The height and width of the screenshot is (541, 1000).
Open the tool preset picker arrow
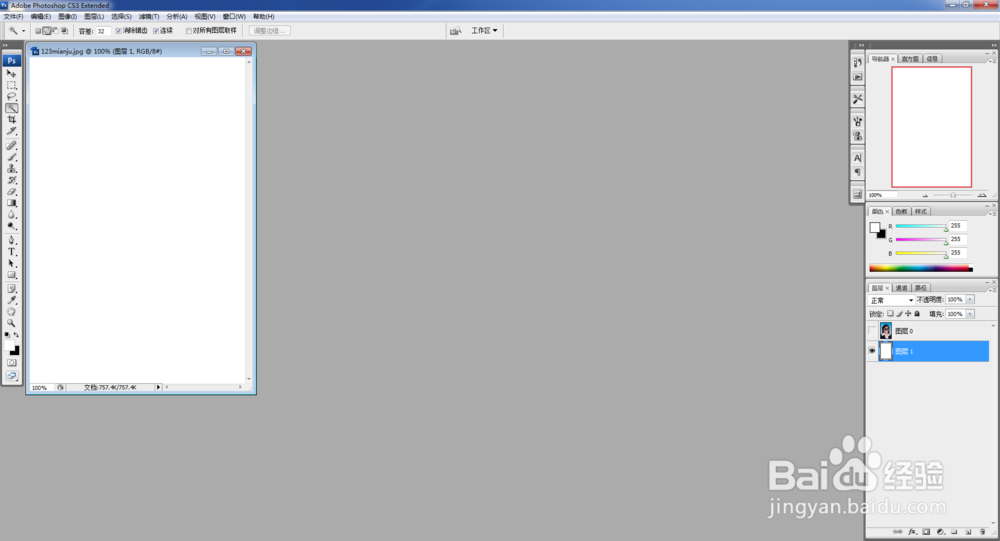tap(24, 31)
